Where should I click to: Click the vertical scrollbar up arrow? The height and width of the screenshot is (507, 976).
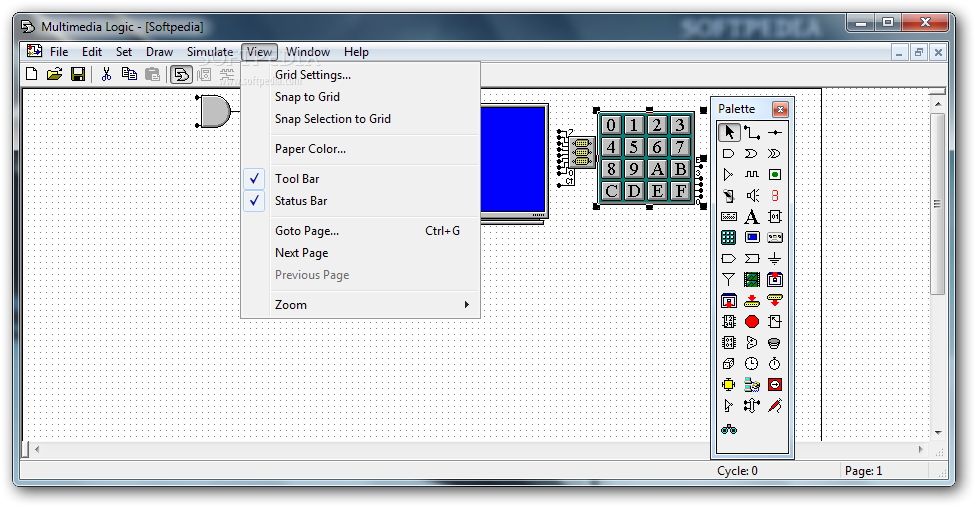pos(938,105)
